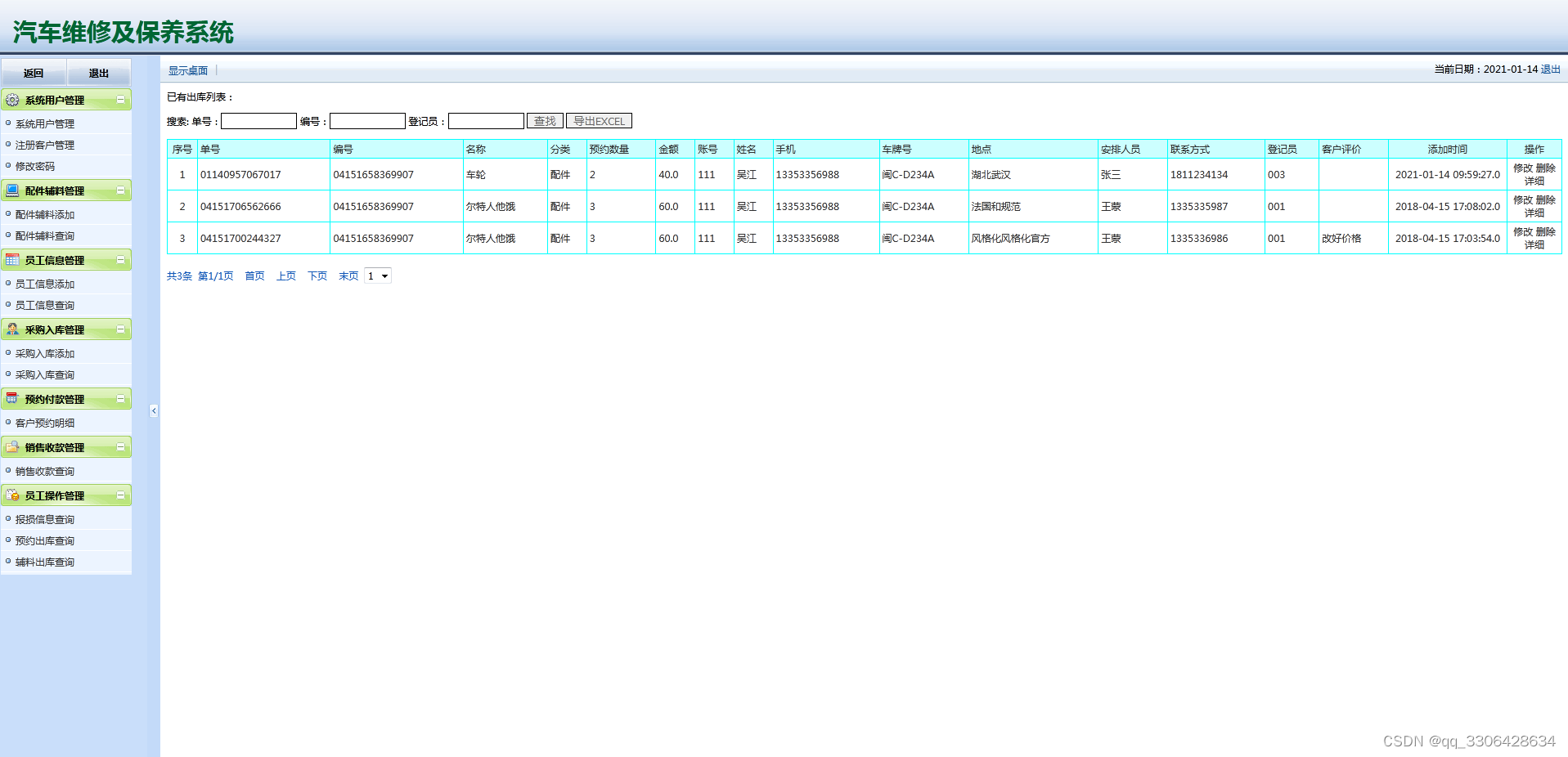Click 修改 in the row for order 04151700244327
Viewport: 1568px width, 757px height.
pyautogui.click(x=1523, y=232)
